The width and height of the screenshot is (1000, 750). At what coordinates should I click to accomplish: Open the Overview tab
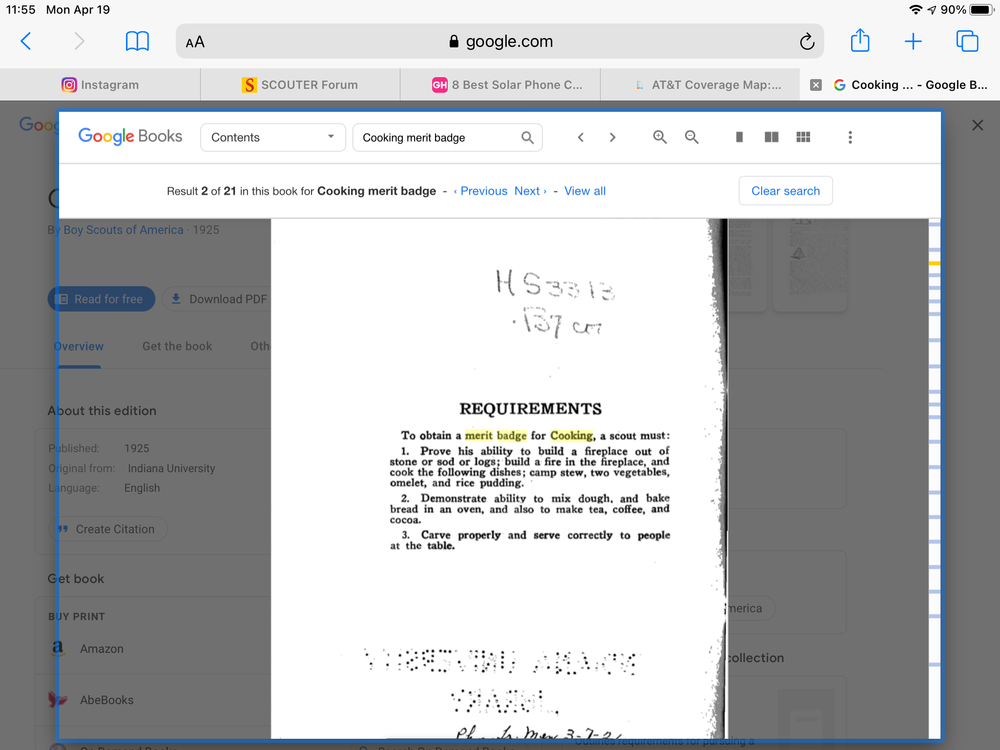point(78,346)
